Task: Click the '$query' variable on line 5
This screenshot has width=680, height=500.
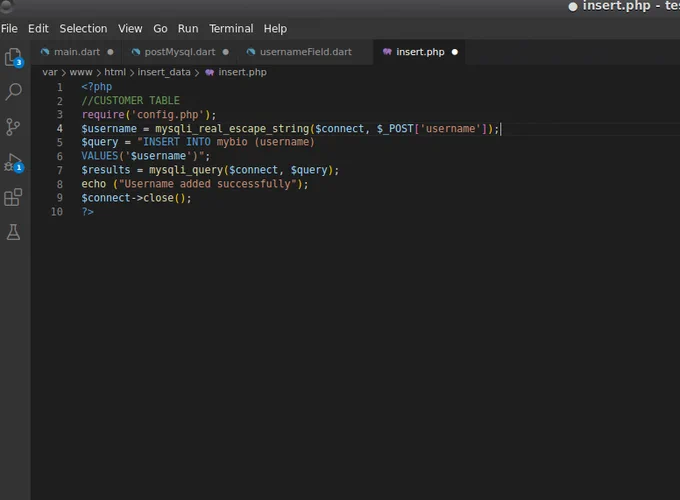Action: coord(100,143)
